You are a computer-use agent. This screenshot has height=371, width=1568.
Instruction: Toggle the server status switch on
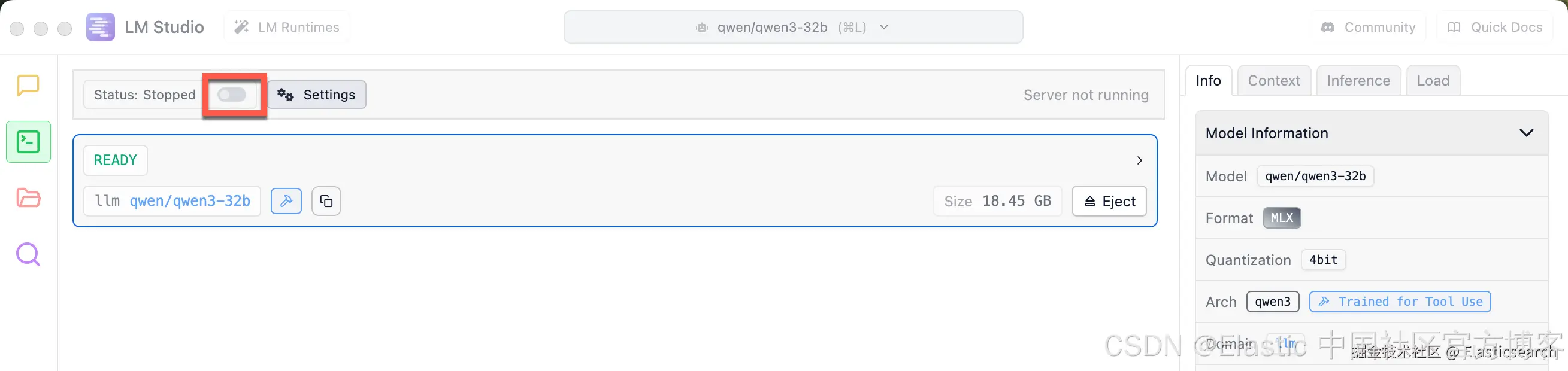232,95
